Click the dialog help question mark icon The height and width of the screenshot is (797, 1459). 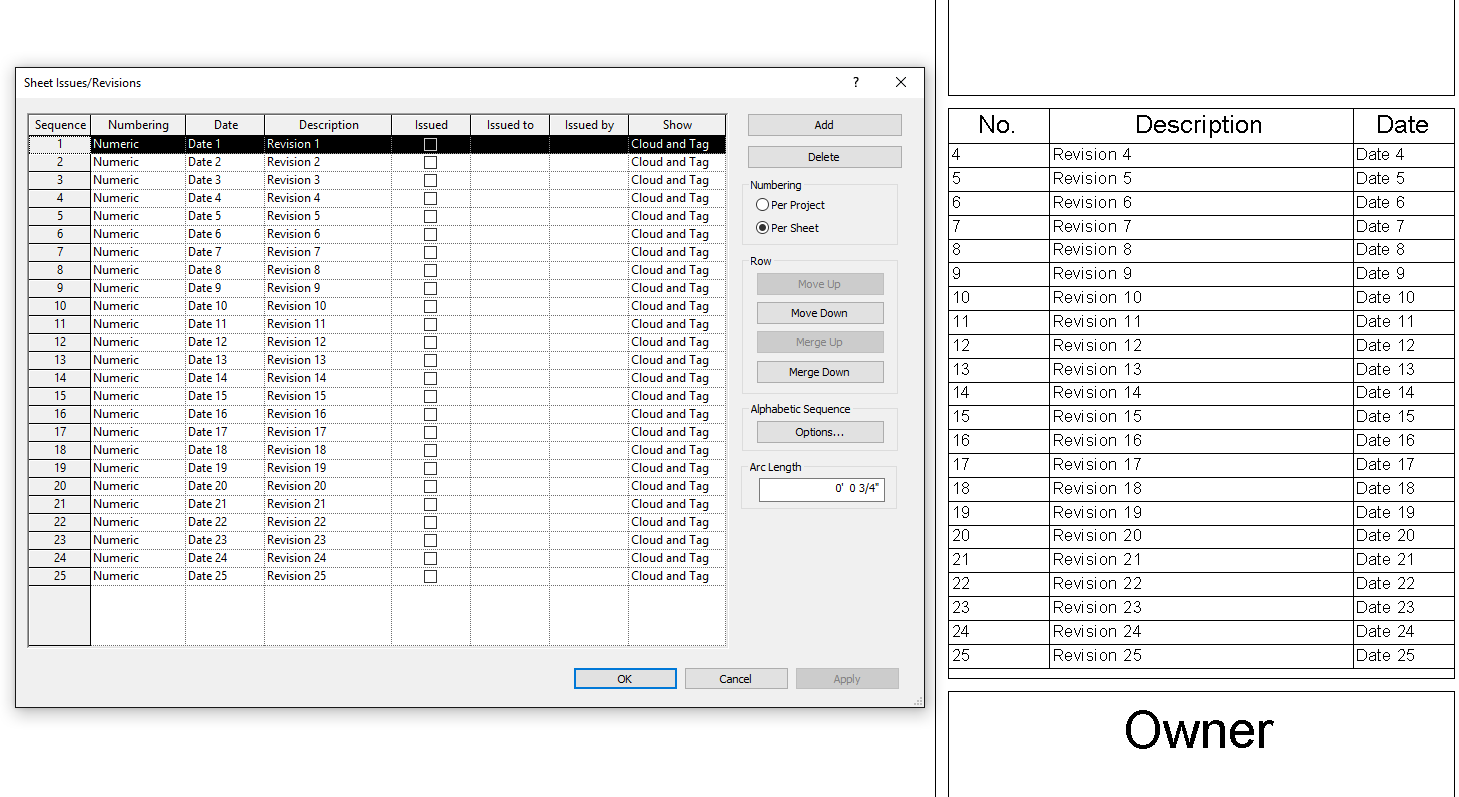pos(855,83)
